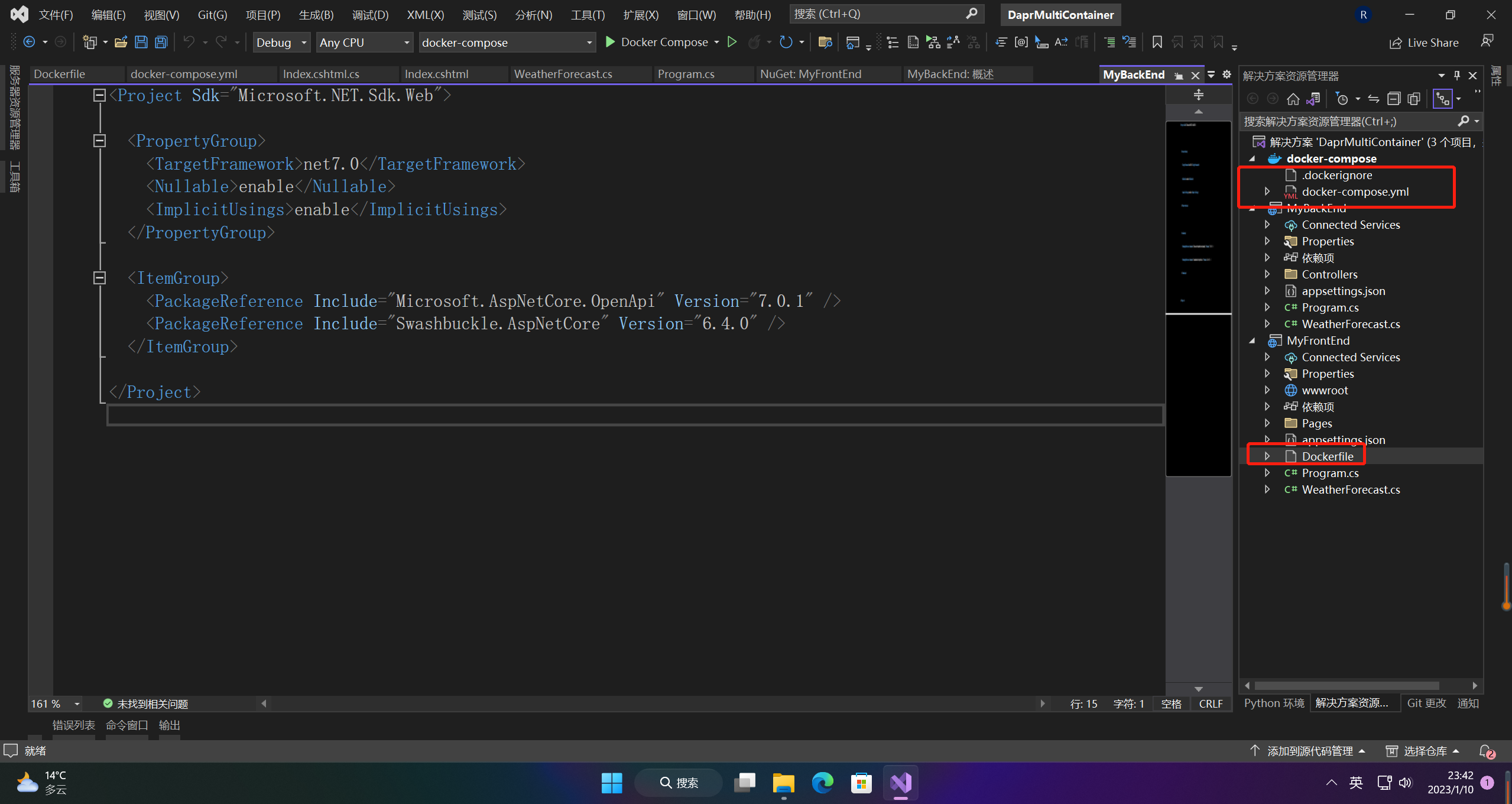Open Microsoft Edge from the taskbar
The image size is (1512, 804).
tap(822, 783)
